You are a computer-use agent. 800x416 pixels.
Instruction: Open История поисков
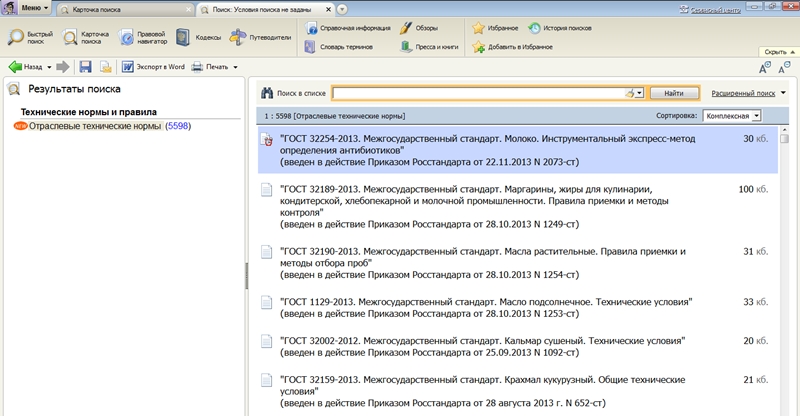point(535,28)
